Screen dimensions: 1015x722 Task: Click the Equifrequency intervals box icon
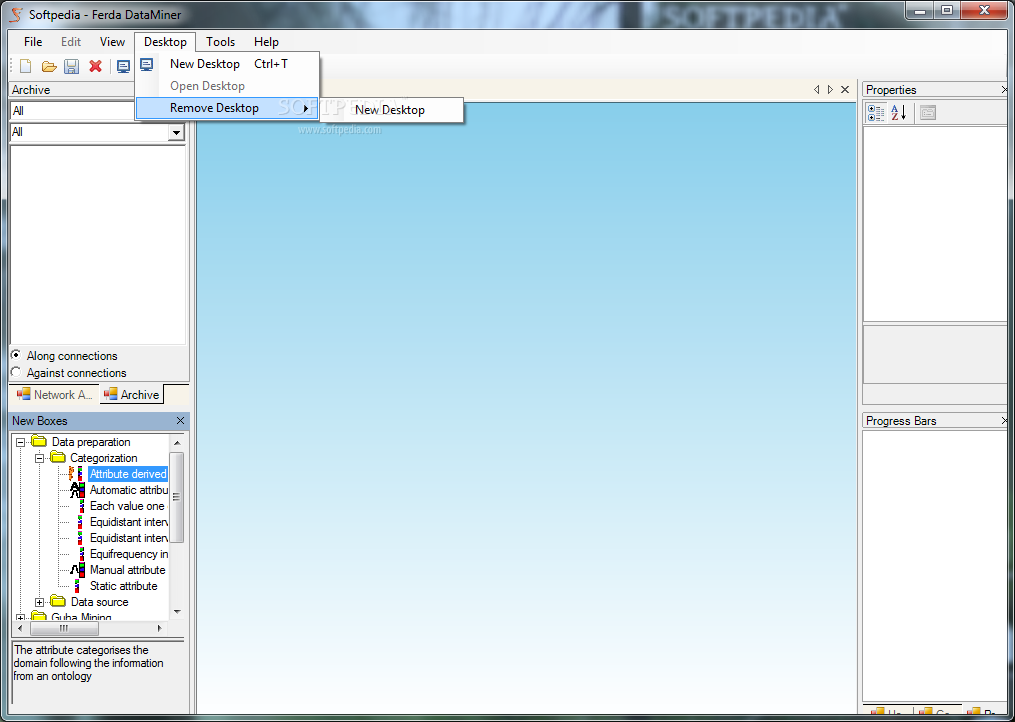(82, 554)
